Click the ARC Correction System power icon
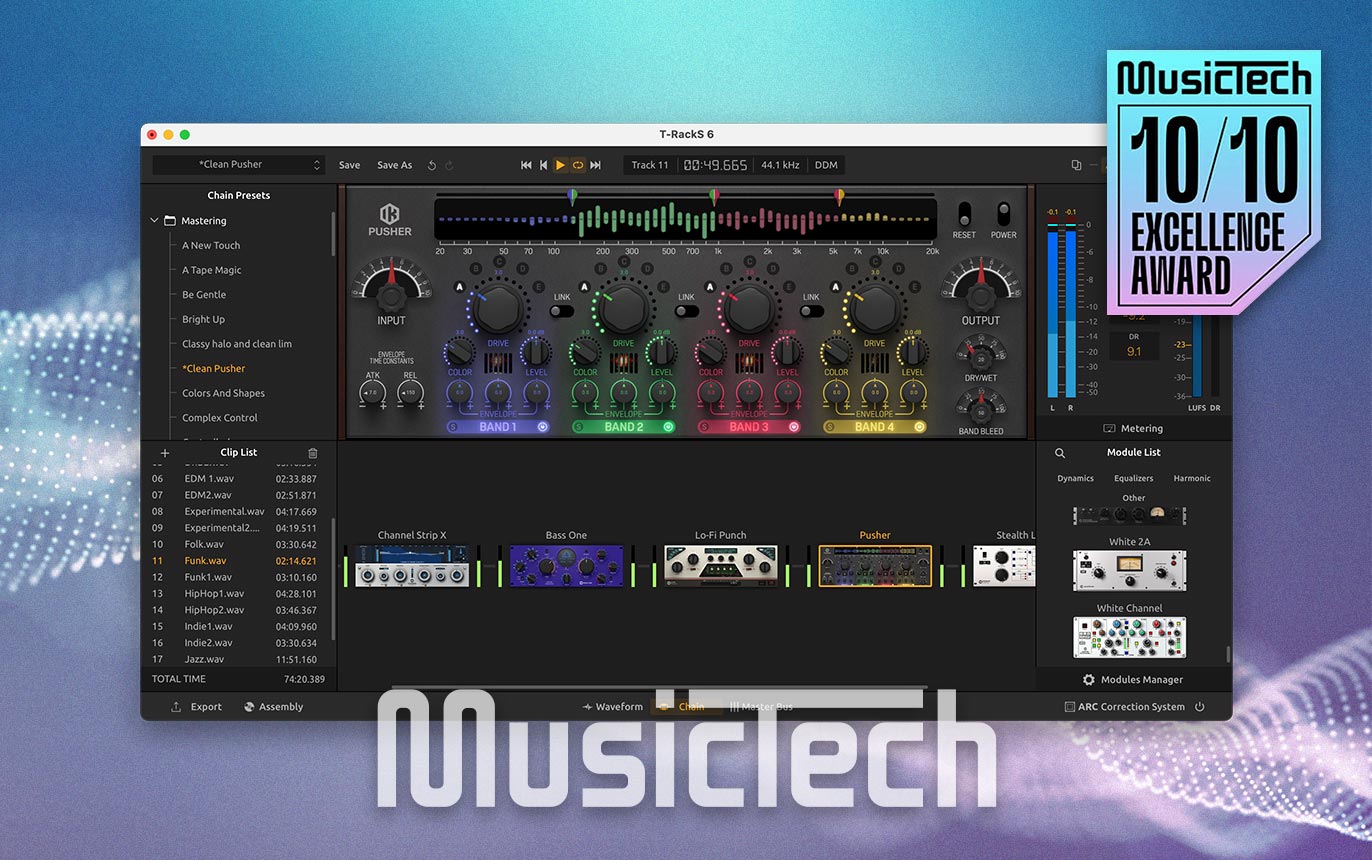 coord(1199,707)
